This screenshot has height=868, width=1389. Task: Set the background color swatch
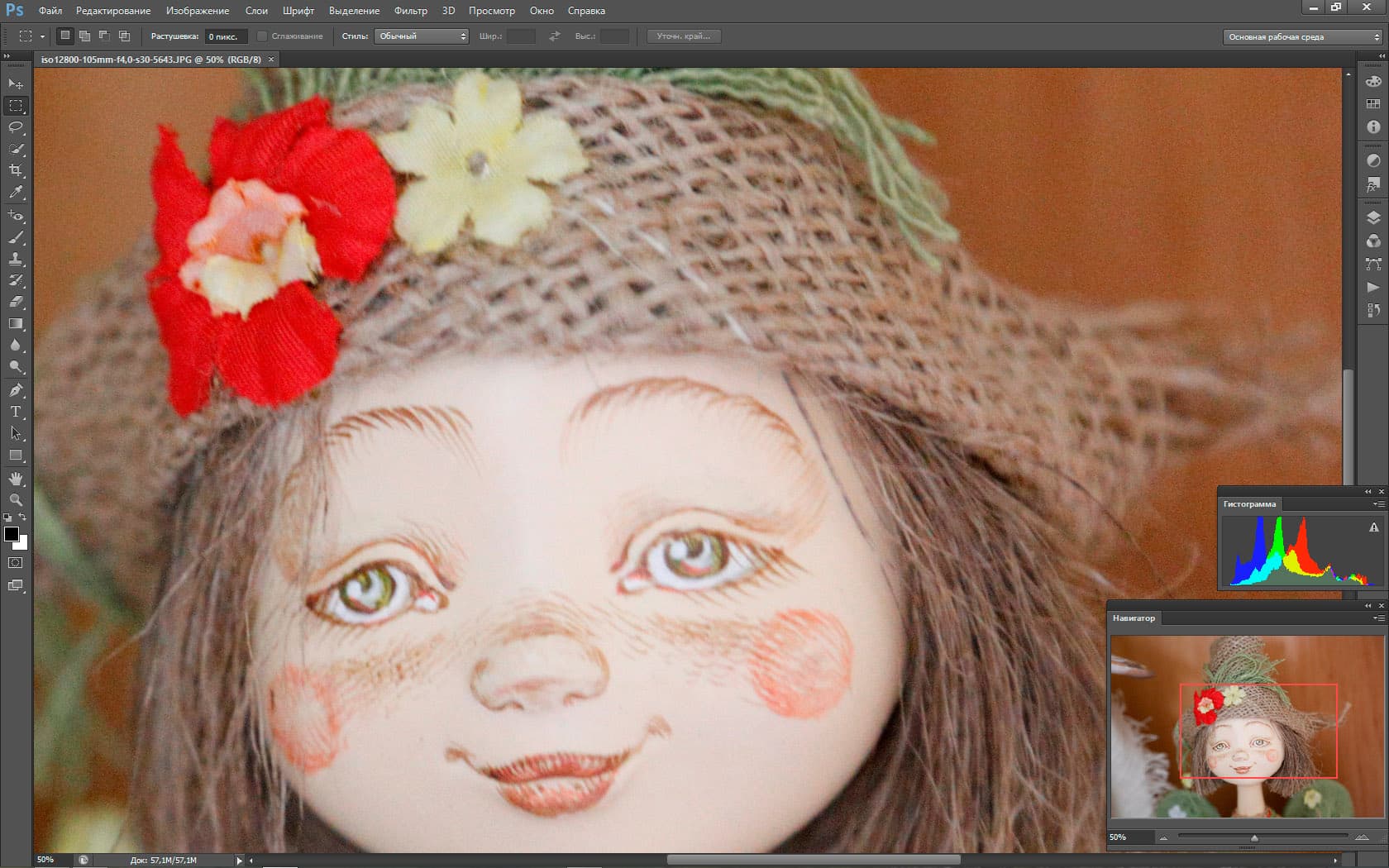coord(23,544)
